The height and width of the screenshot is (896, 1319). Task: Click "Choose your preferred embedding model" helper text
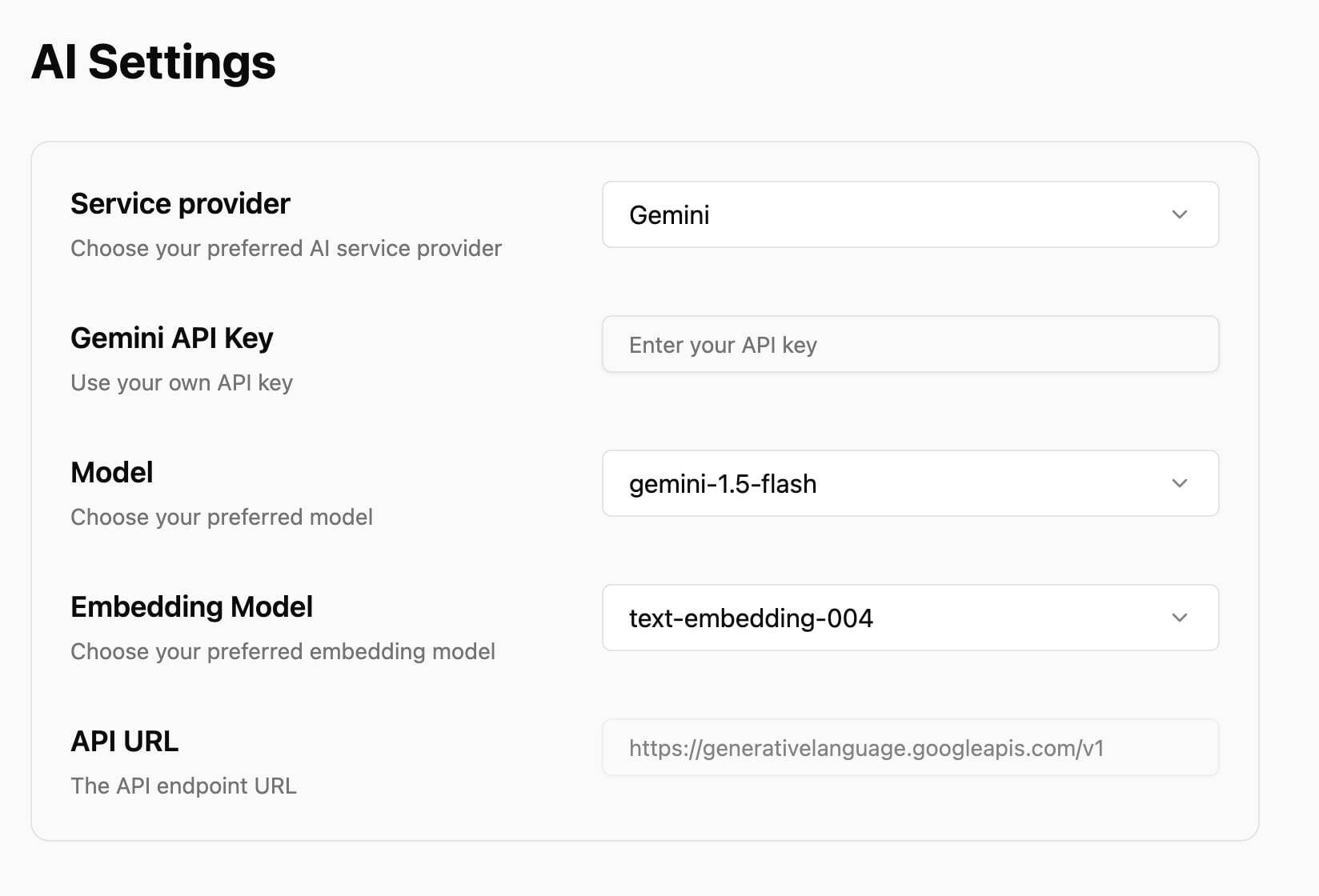[x=283, y=652]
